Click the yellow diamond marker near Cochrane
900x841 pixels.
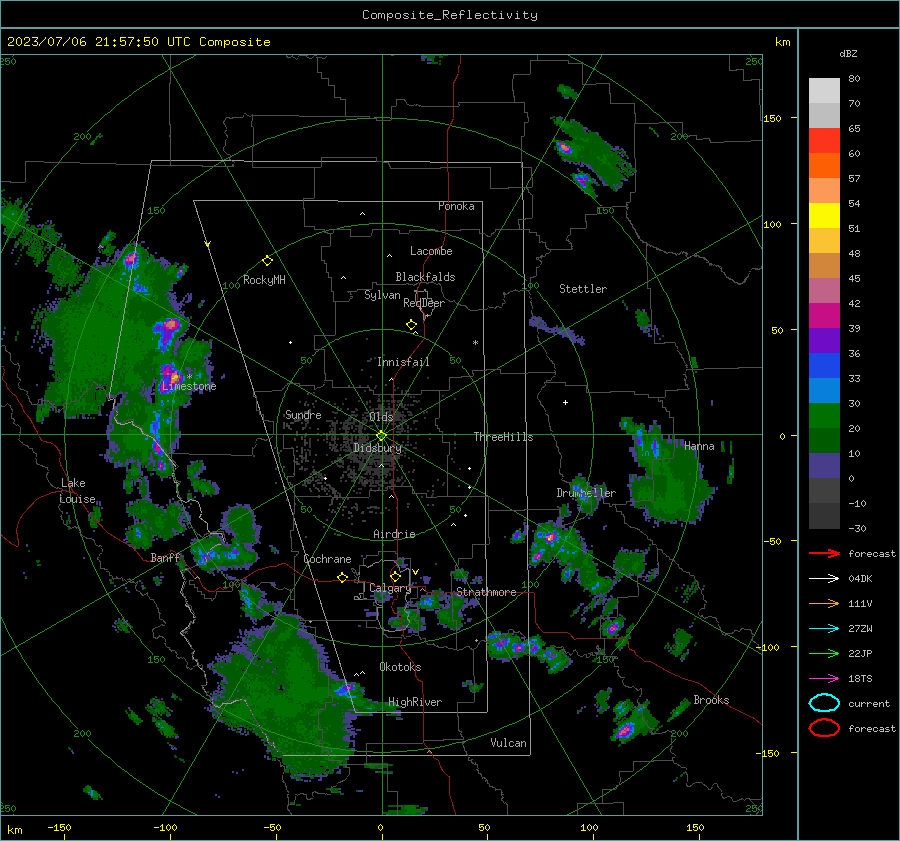[x=343, y=578]
